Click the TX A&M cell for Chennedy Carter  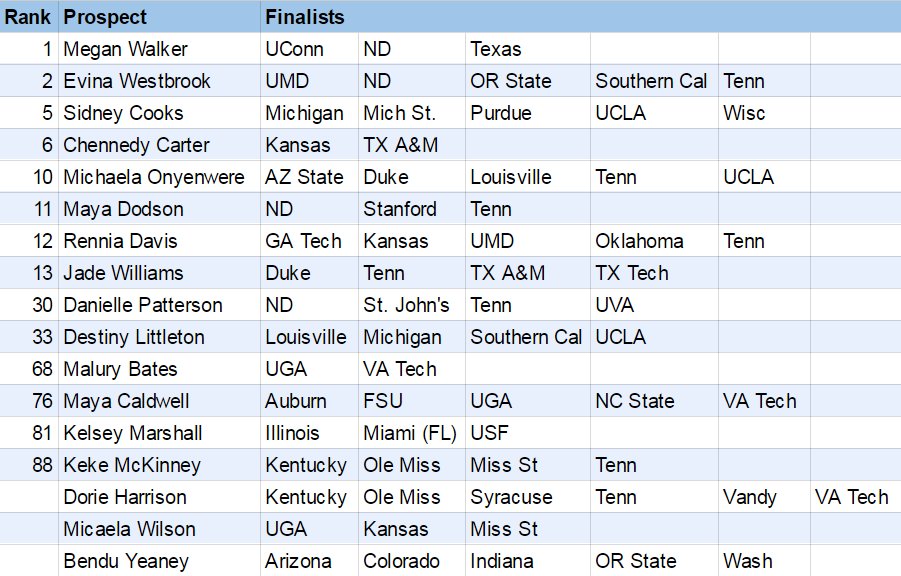411,145
